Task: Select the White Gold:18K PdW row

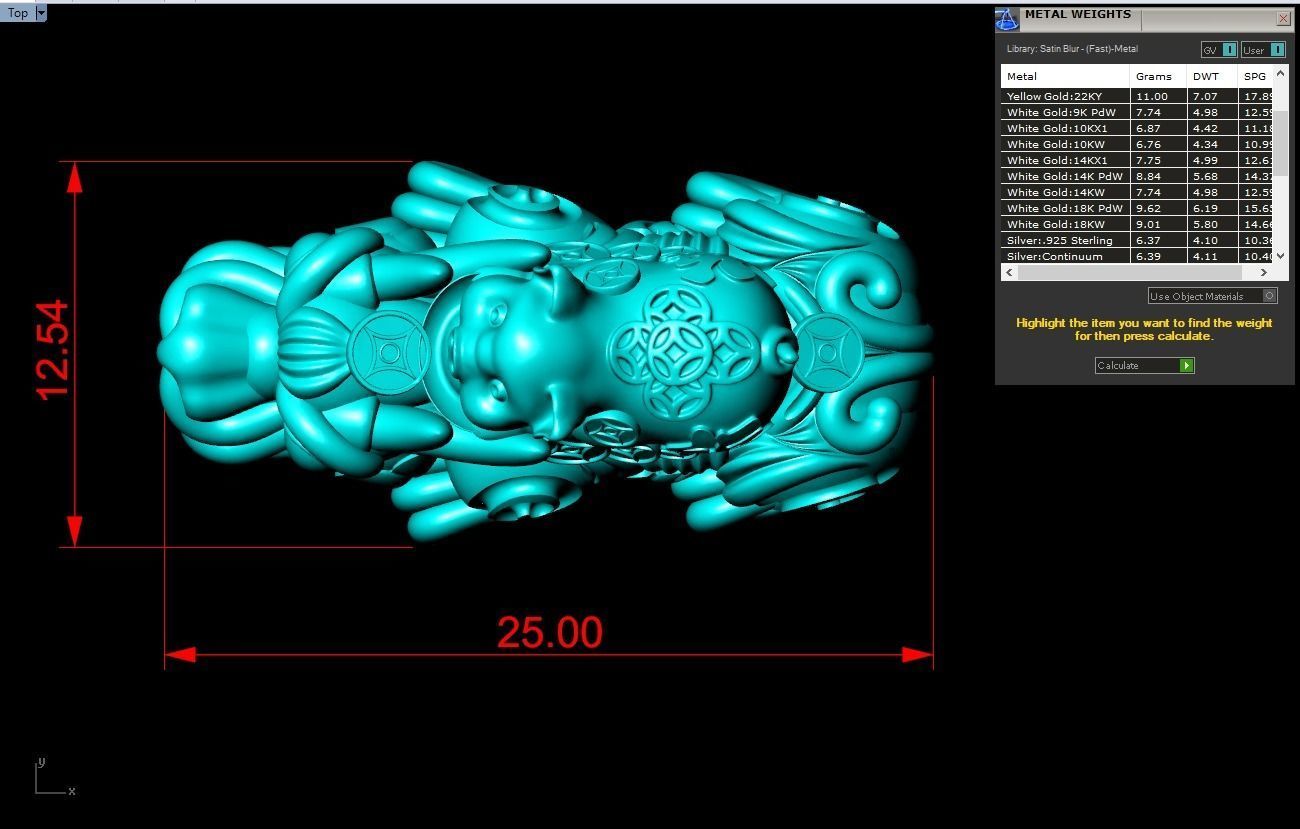Action: point(1137,208)
